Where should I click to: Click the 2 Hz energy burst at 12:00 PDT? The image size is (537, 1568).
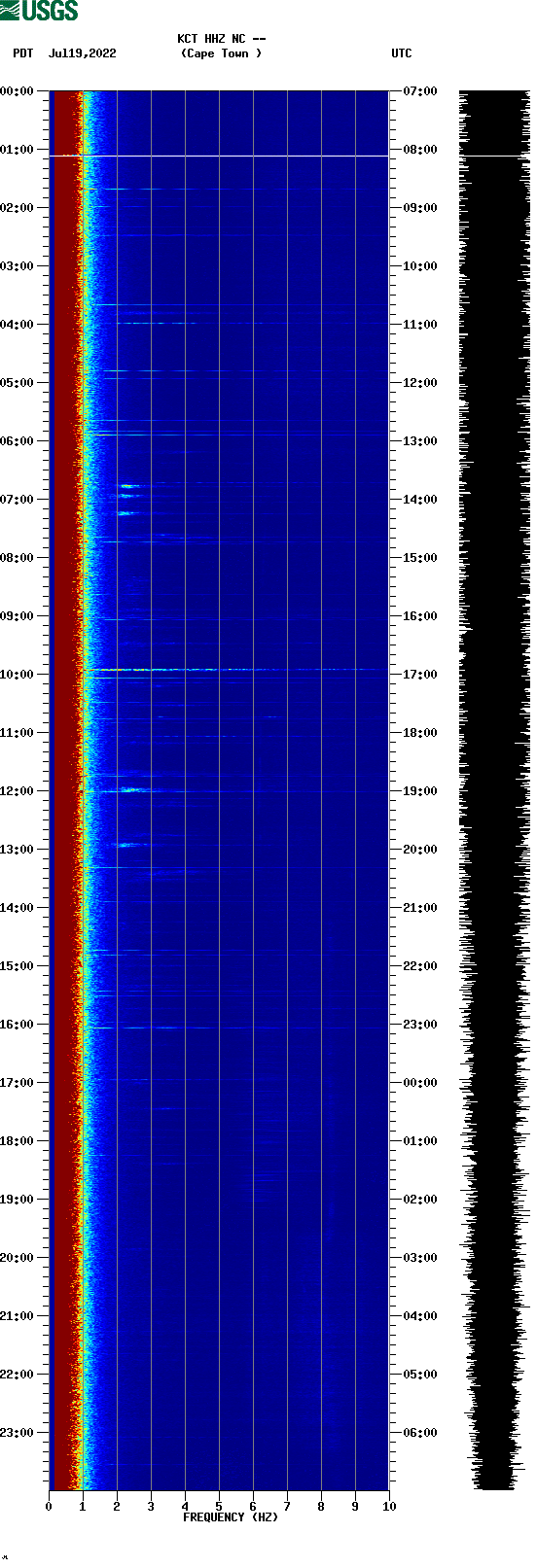pyautogui.click(x=131, y=789)
